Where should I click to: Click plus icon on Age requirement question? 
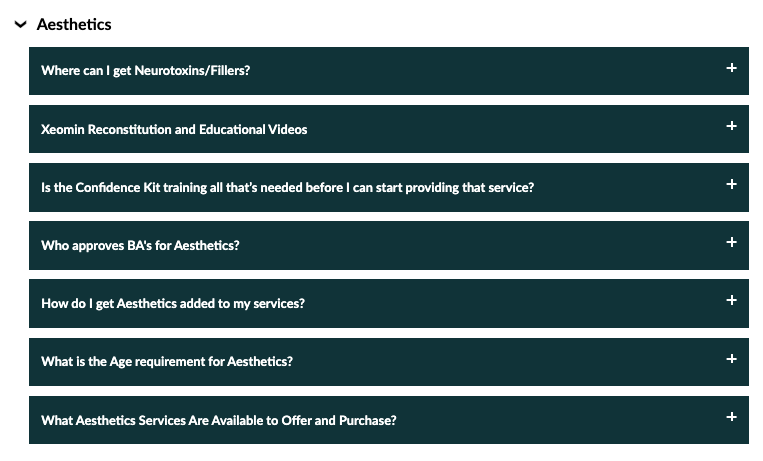731,358
